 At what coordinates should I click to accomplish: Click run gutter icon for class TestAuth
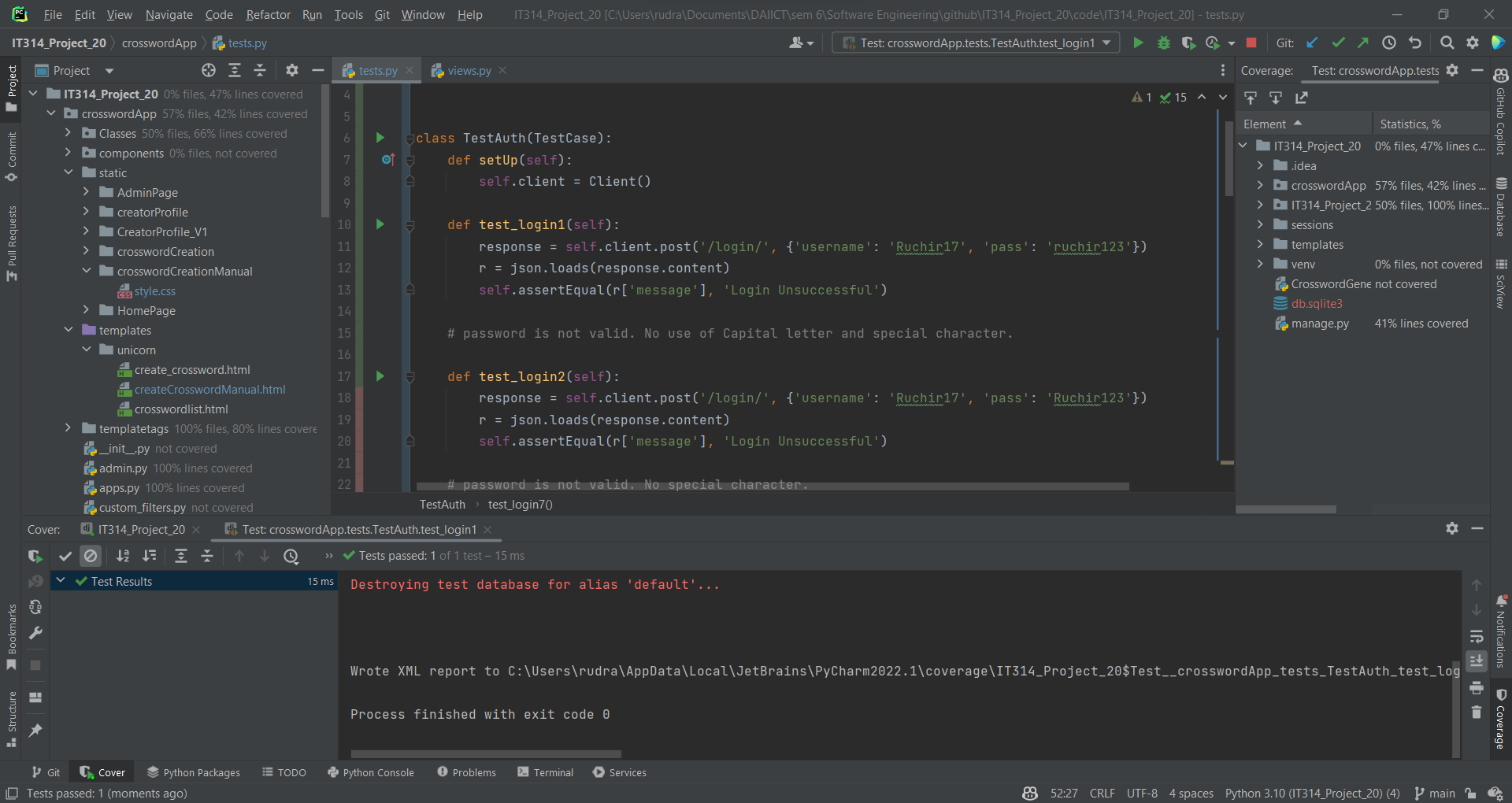click(380, 138)
